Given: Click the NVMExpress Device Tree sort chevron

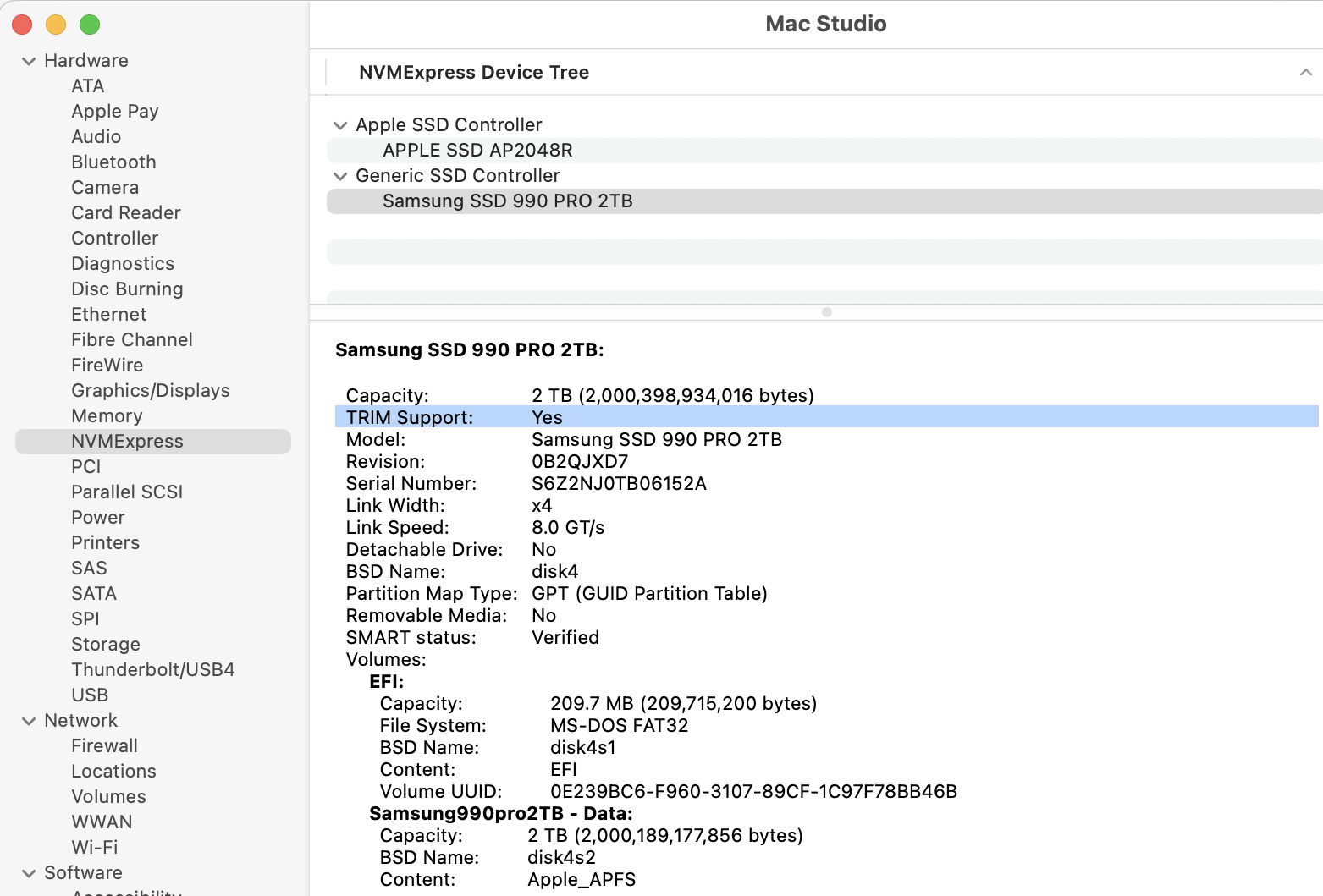Looking at the screenshot, I should tap(1306, 73).
